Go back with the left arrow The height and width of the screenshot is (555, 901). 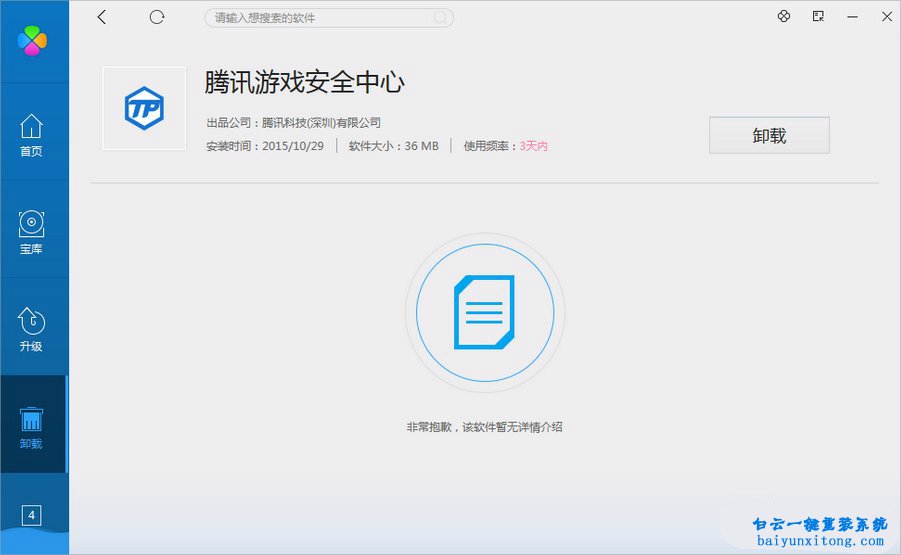click(x=102, y=17)
